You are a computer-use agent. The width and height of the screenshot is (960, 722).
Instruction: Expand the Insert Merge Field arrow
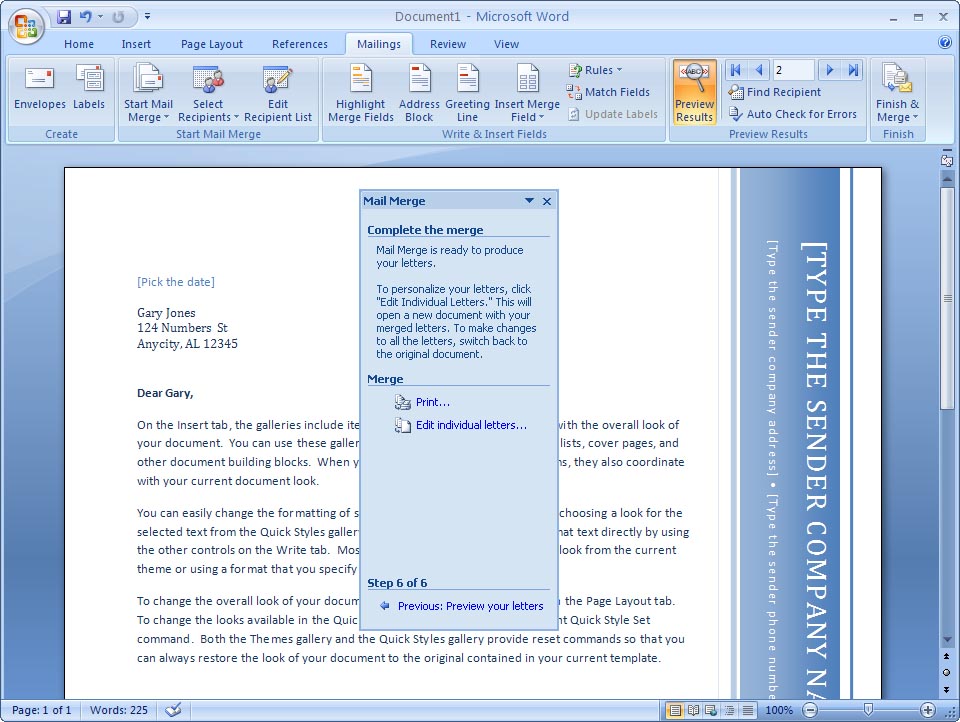541,117
